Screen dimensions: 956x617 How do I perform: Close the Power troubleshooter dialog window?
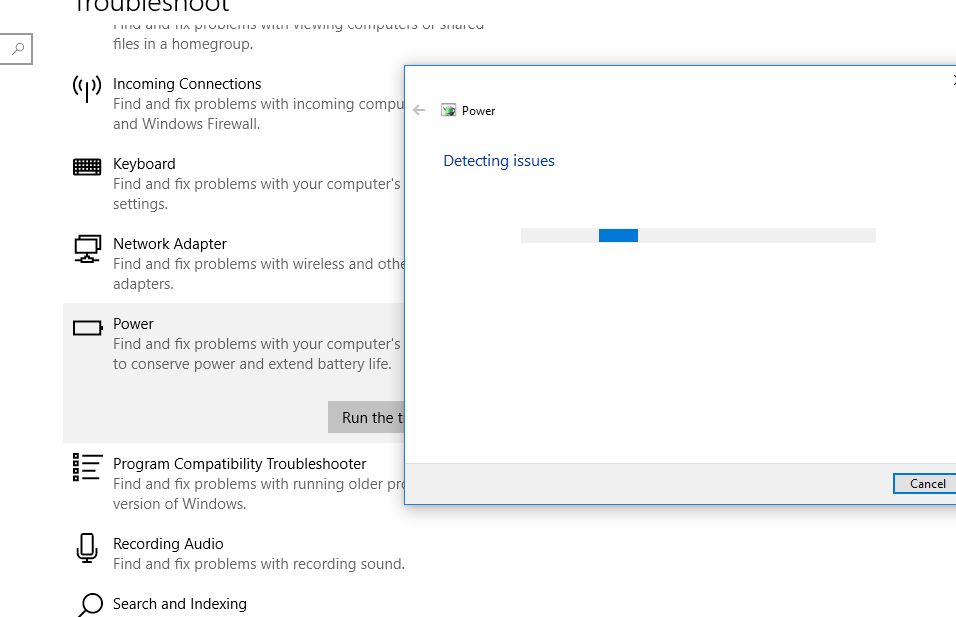(952, 80)
